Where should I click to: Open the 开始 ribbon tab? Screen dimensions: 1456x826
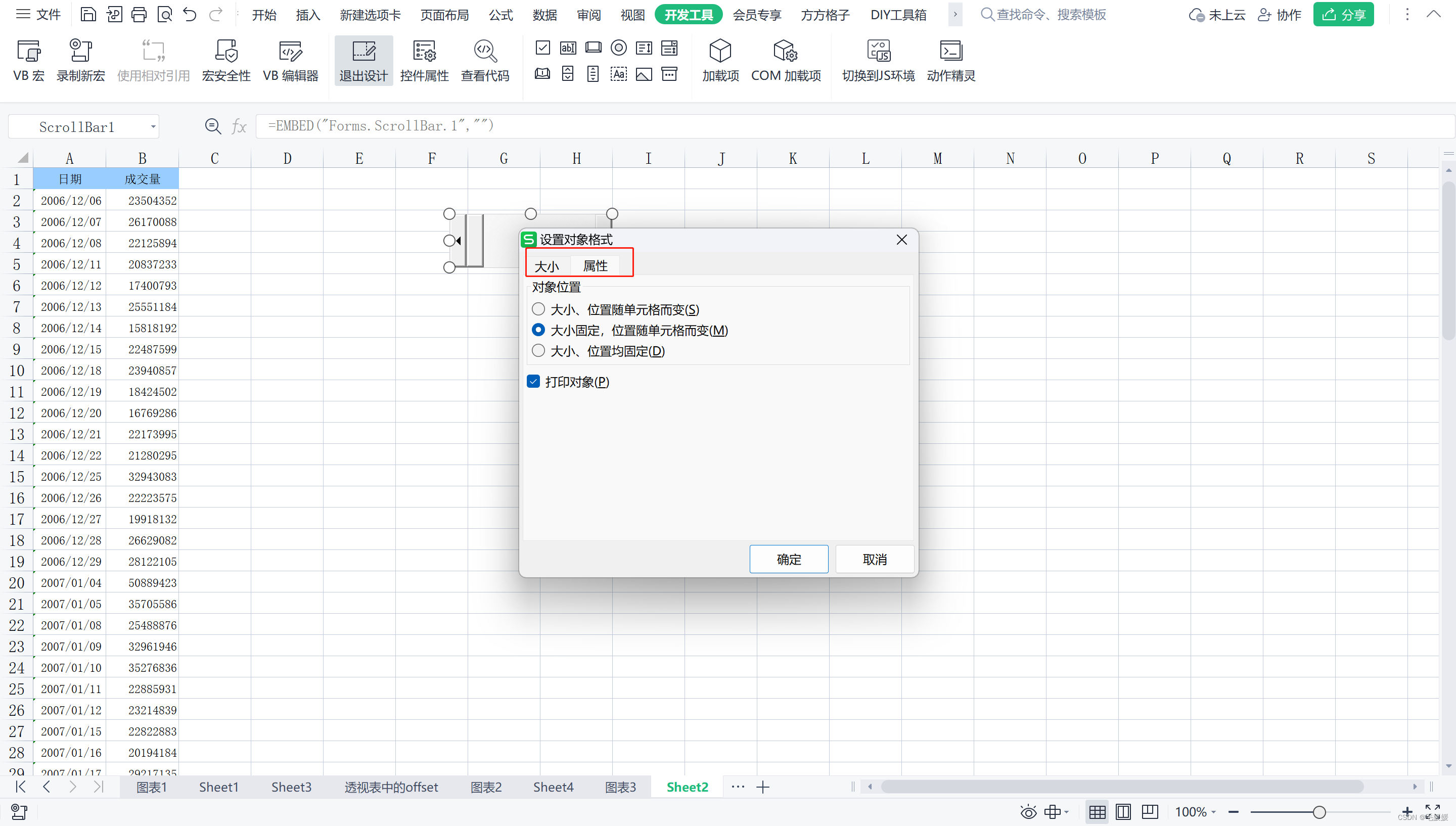click(264, 15)
